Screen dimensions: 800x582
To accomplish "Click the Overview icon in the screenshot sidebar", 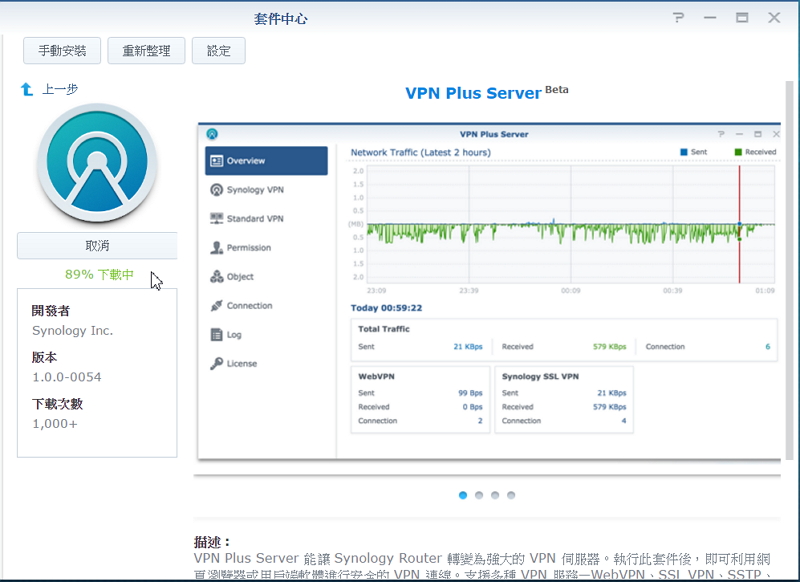I will point(216,161).
